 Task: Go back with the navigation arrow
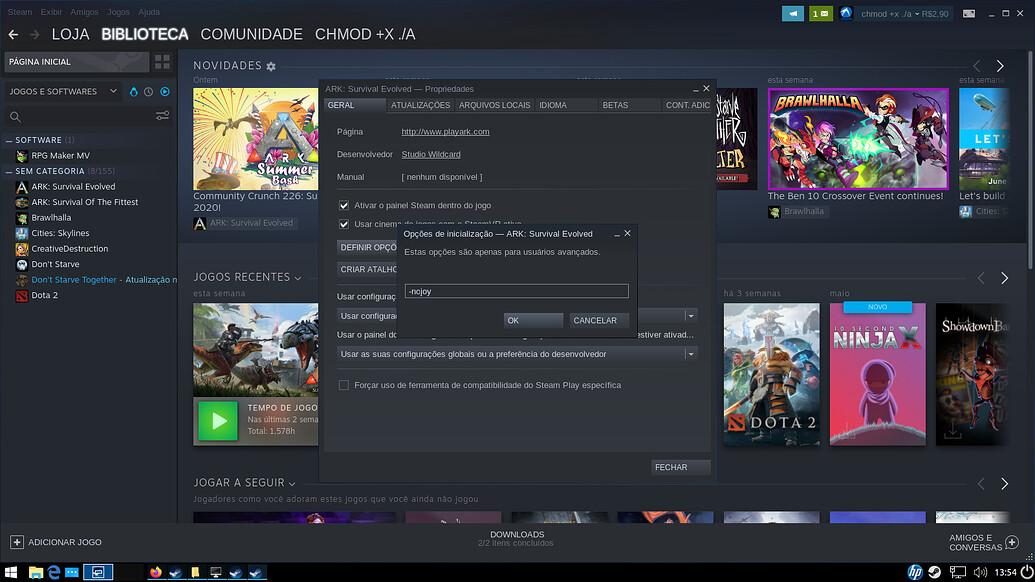pyautogui.click(x=13, y=34)
